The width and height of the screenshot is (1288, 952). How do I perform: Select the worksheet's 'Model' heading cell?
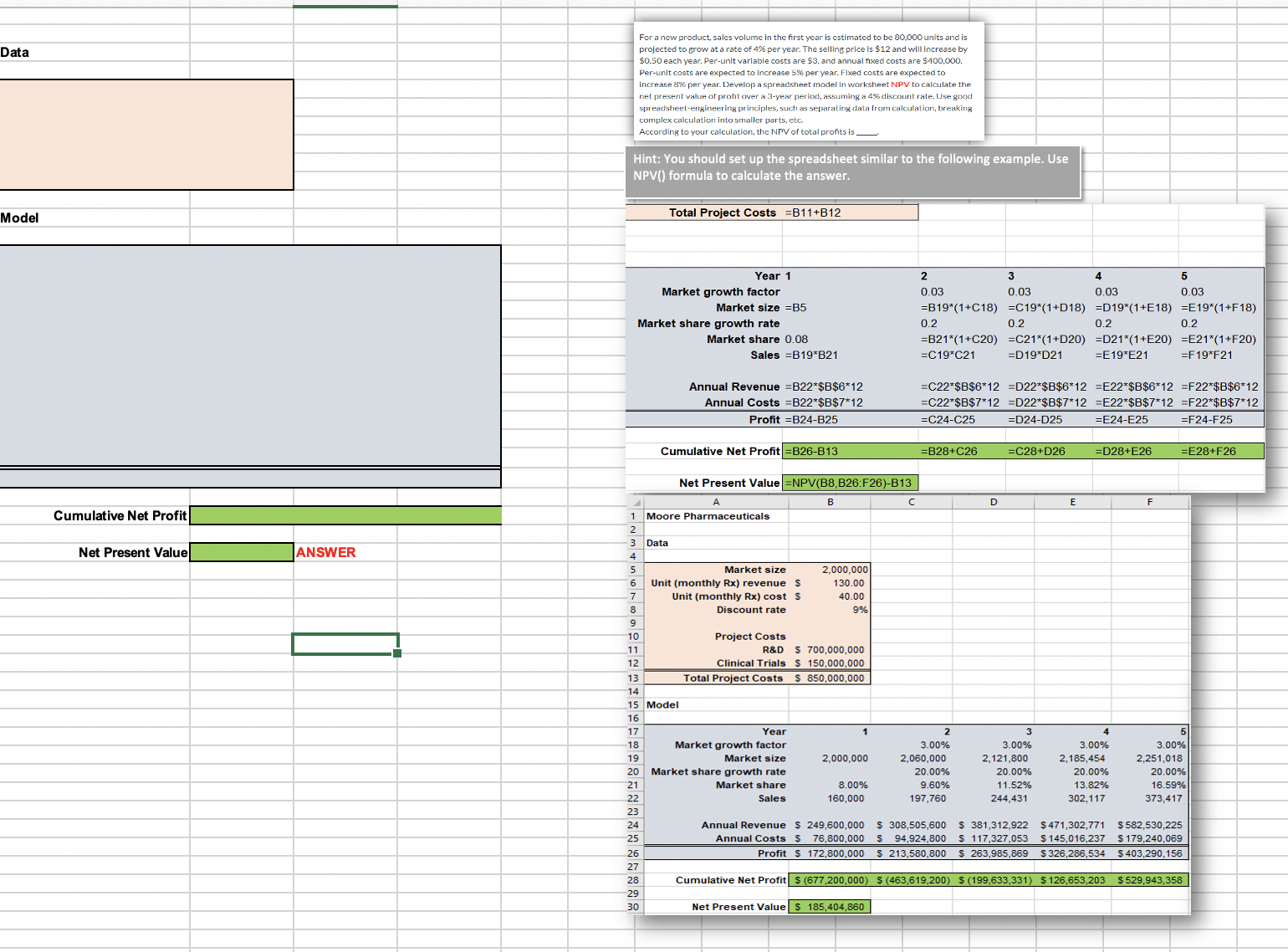coord(19,218)
